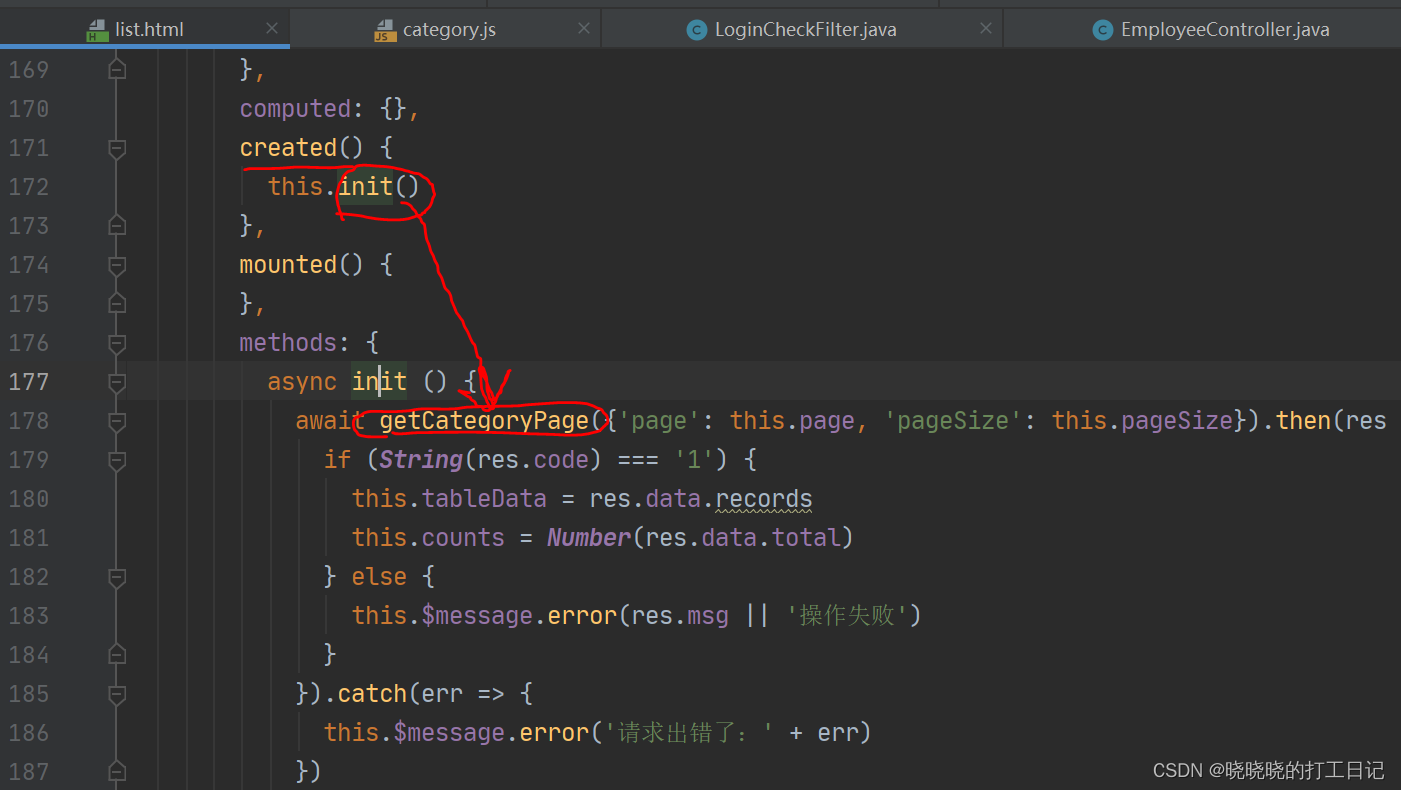
Task: Click '$message' on line 183
Action: tap(477, 616)
